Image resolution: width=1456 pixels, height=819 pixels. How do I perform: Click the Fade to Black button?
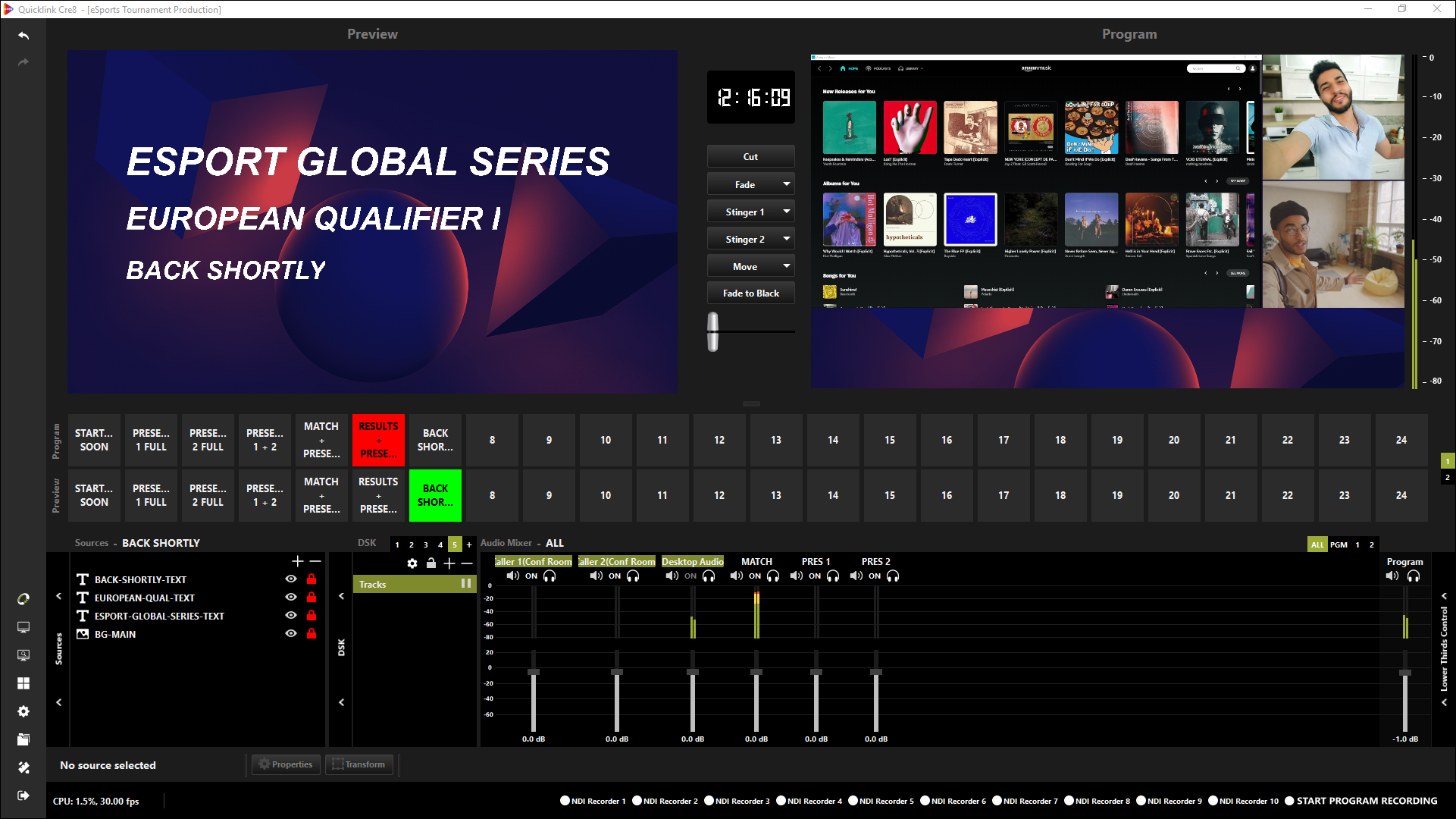coord(750,293)
